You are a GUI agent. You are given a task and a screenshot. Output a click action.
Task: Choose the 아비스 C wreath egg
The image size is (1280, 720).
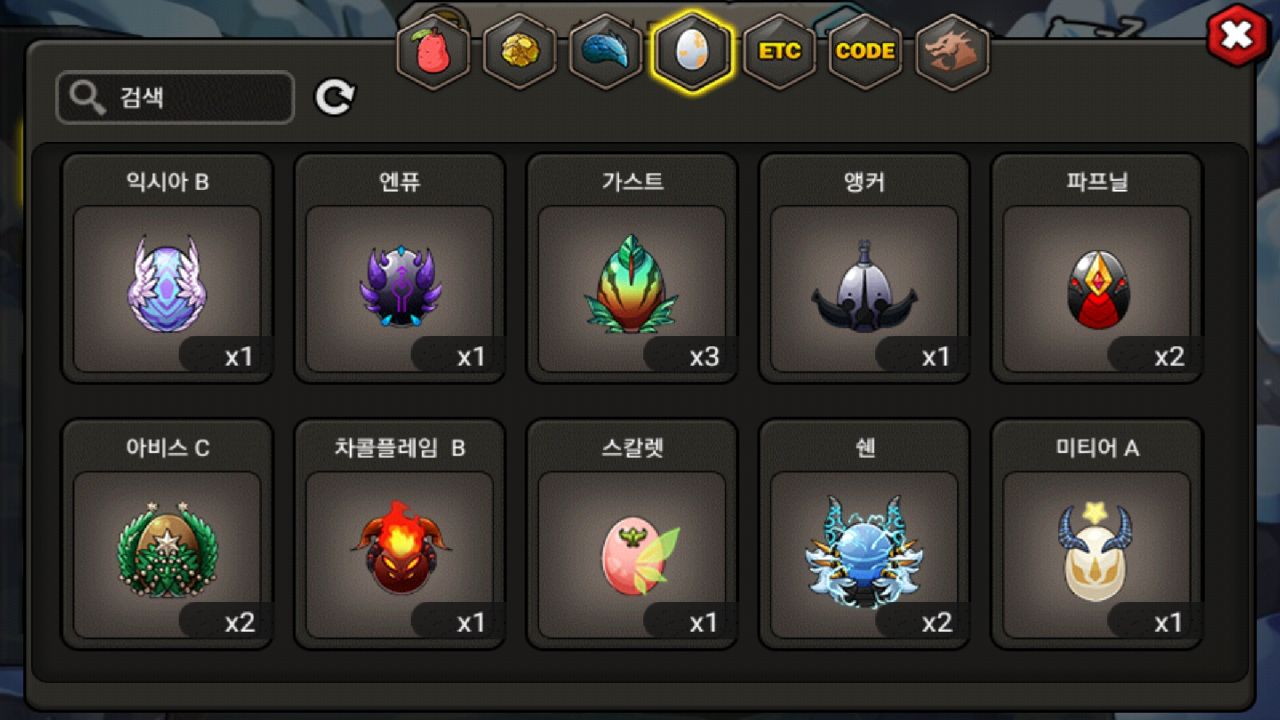pyautogui.click(x=167, y=534)
